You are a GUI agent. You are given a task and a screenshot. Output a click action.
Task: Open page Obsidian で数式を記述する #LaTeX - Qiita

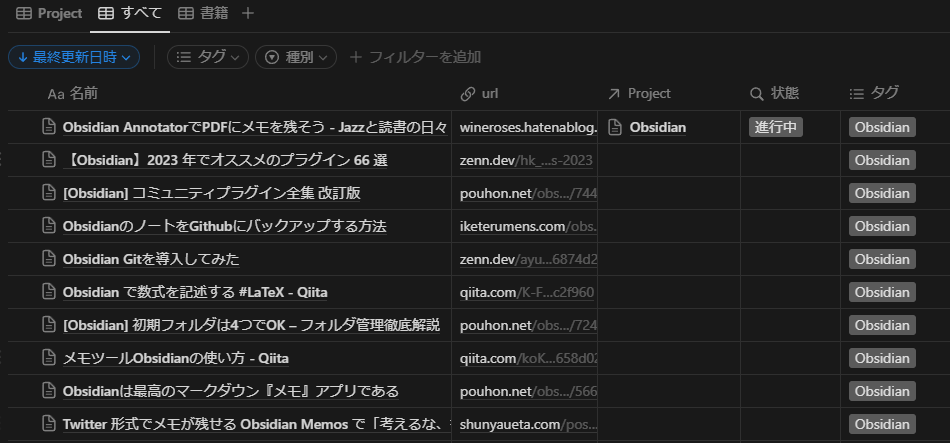click(x=195, y=292)
